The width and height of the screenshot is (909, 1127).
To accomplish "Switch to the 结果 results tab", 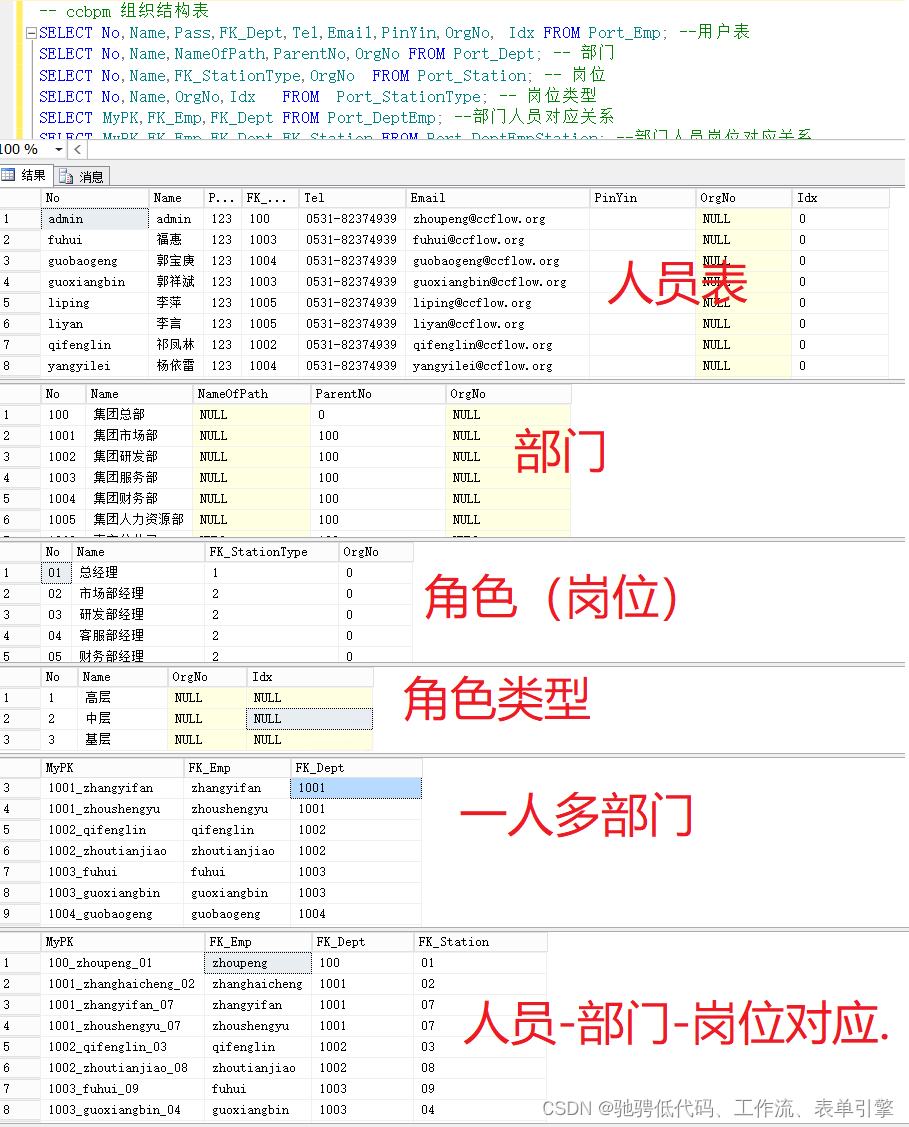I will (x=26, y=175).
